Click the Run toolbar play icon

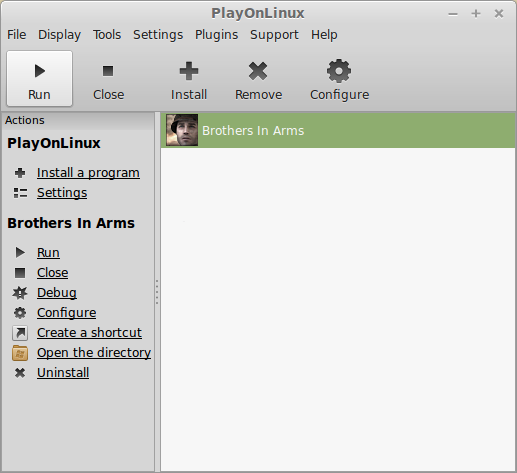pyautogui.click(x=40, y=71)
